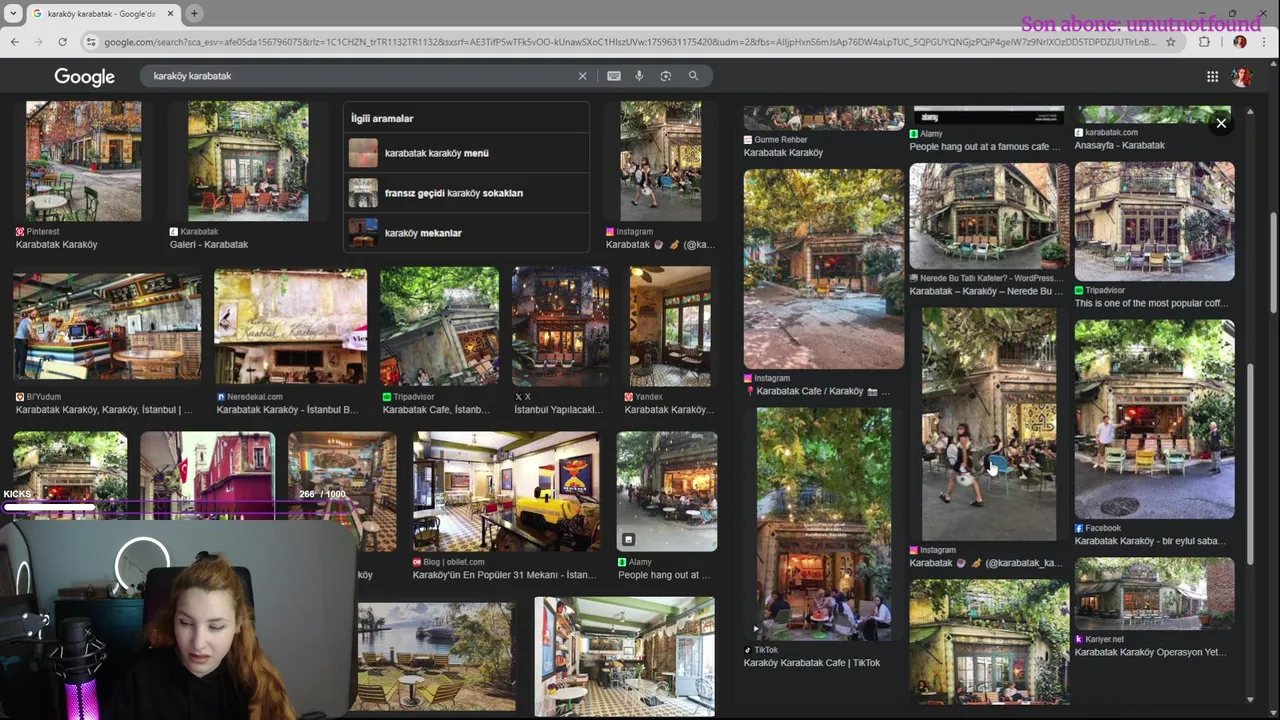Open the Bi'Yudum Karabatak interior image
Viewport: 1280px width, 720px height.
point(107,327)
